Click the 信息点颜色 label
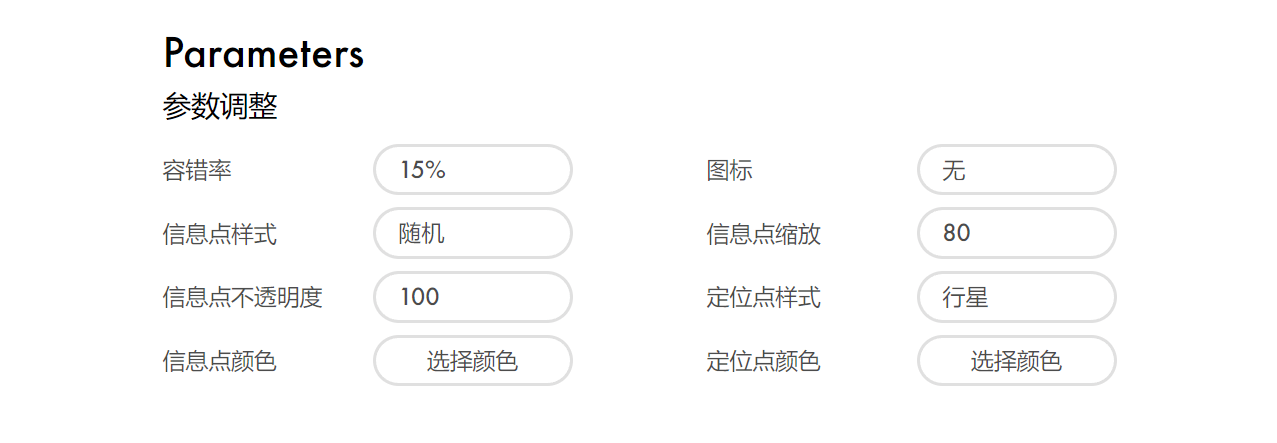1277x443 pixels. tap(219, 362)
